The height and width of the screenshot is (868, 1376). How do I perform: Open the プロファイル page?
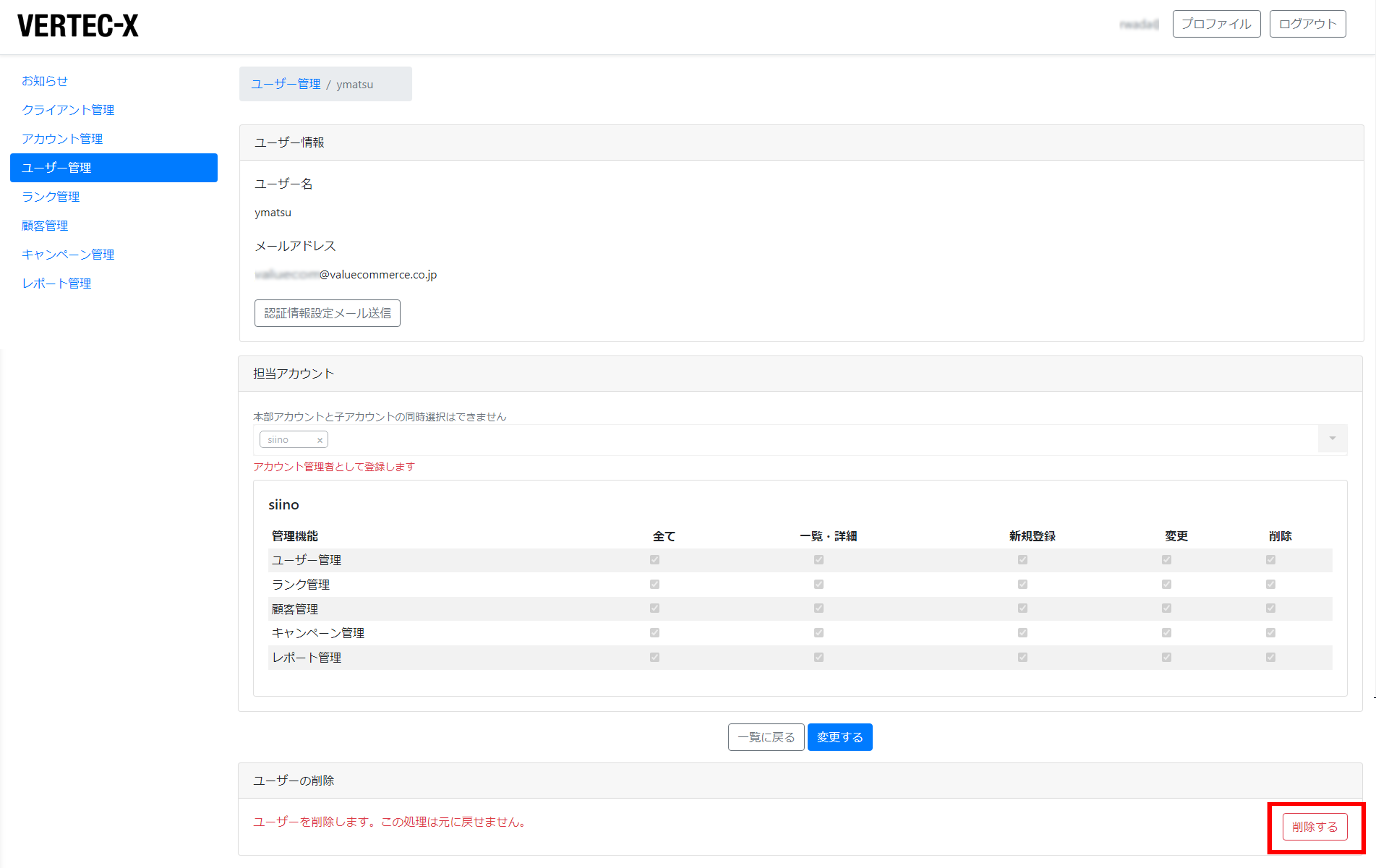pos(1216,24)
